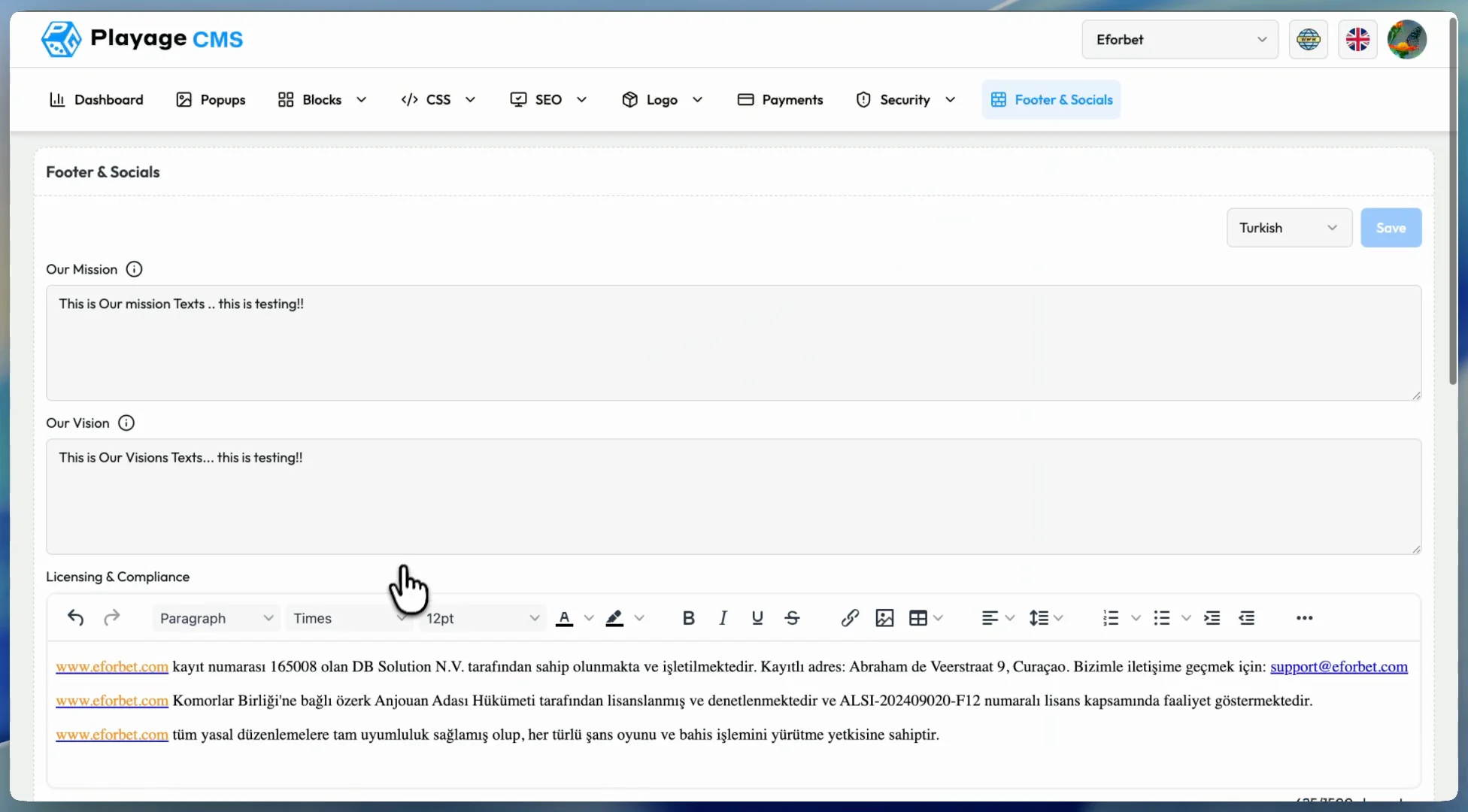The image size is (1468, 812).
Task: Click the Our Mission info icon
Action: (134, 269)
